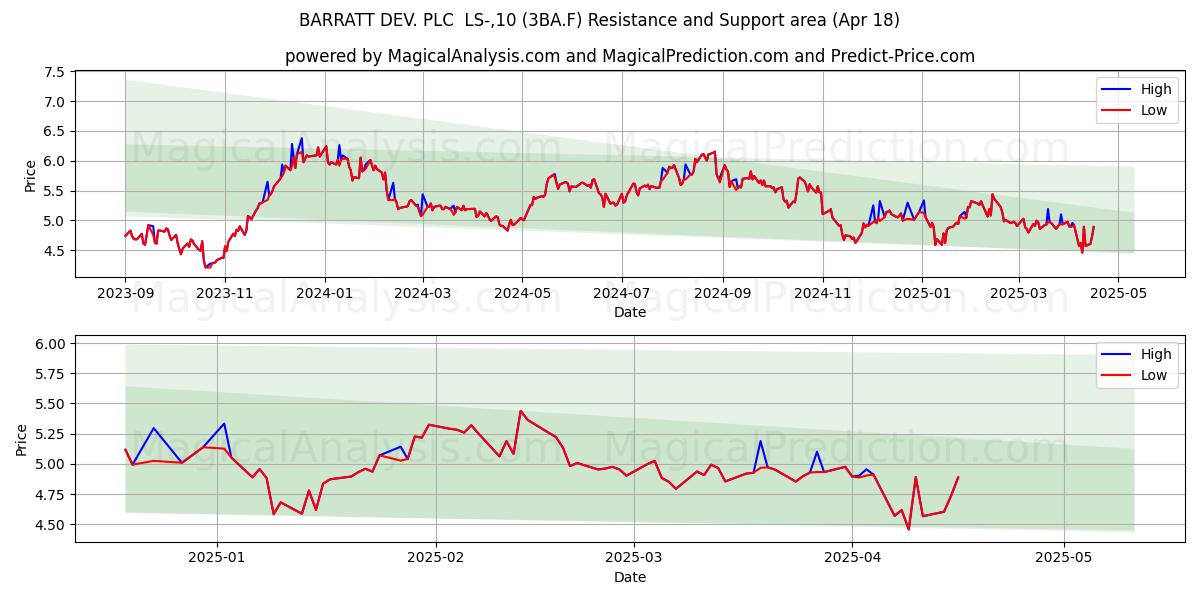Click the 'Price' axis label of lower chart
This screenshot has height=600, width=1200.
click(x=22, y=439)
